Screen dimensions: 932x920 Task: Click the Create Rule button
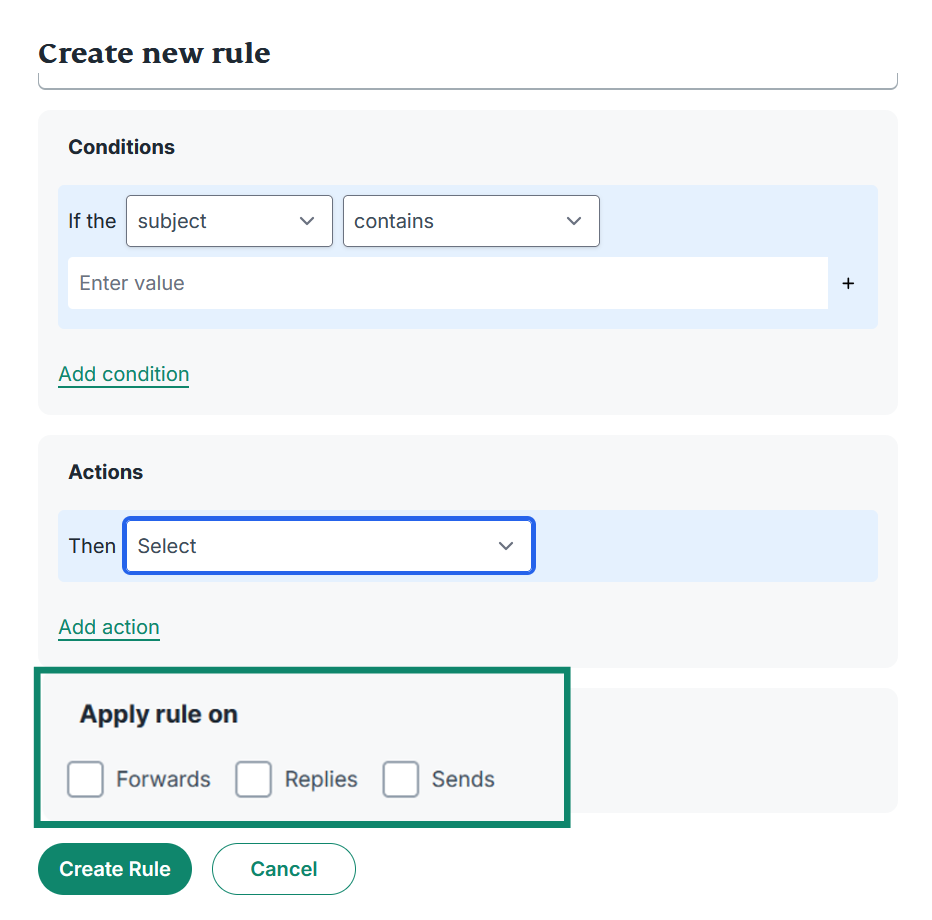pyautogui.click(x=115, y=869)
